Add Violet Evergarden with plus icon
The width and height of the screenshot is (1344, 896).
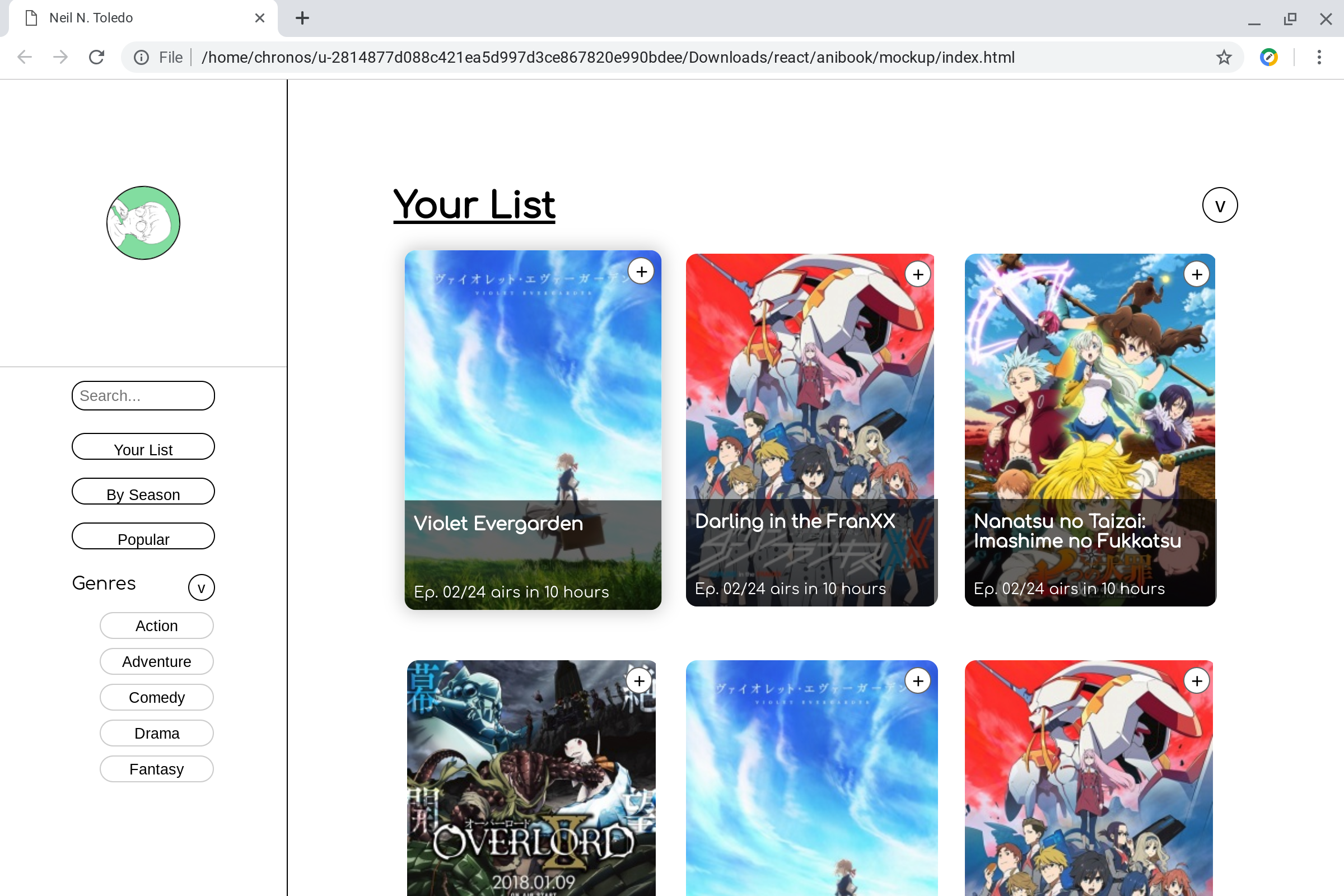coord(641,272)
